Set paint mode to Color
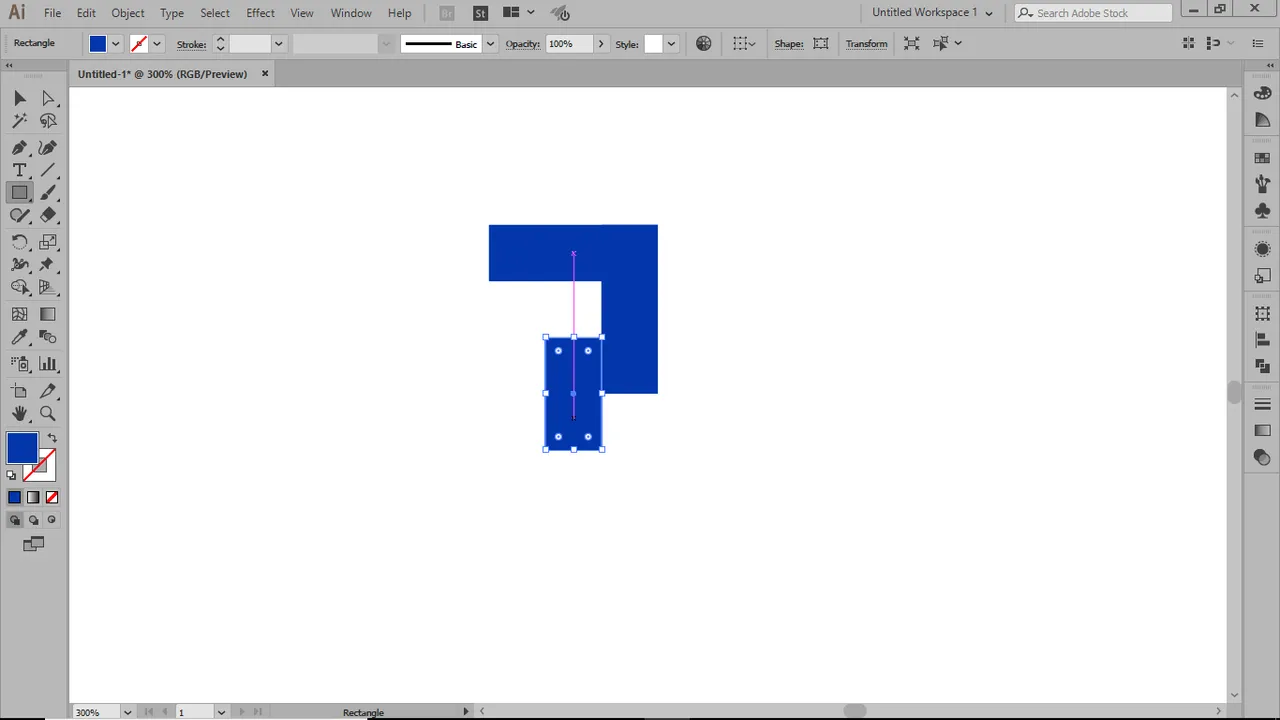This screenshot has height=720, width=1280. (x=14, y=497)
